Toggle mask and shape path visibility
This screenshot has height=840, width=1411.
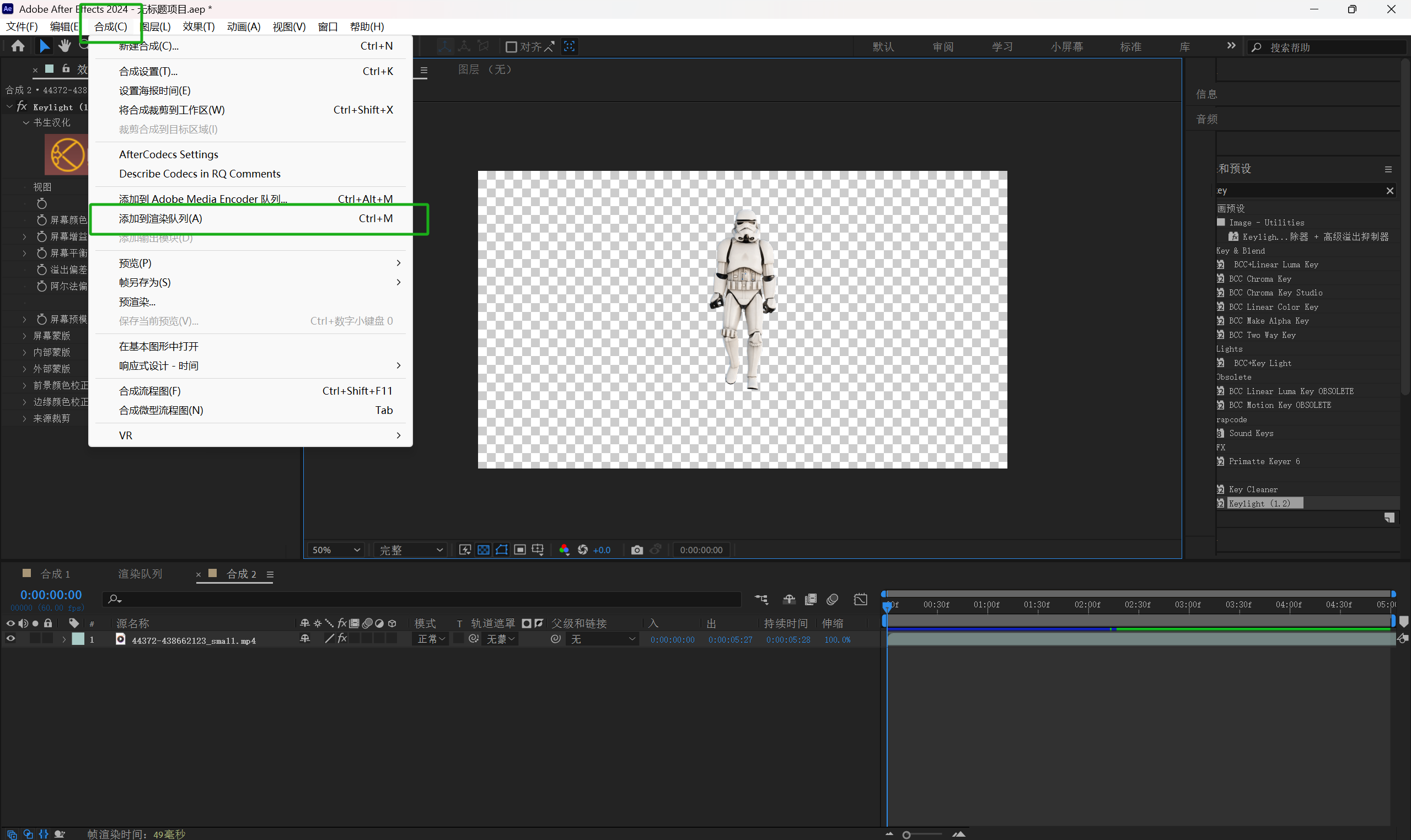click(502, 550)
